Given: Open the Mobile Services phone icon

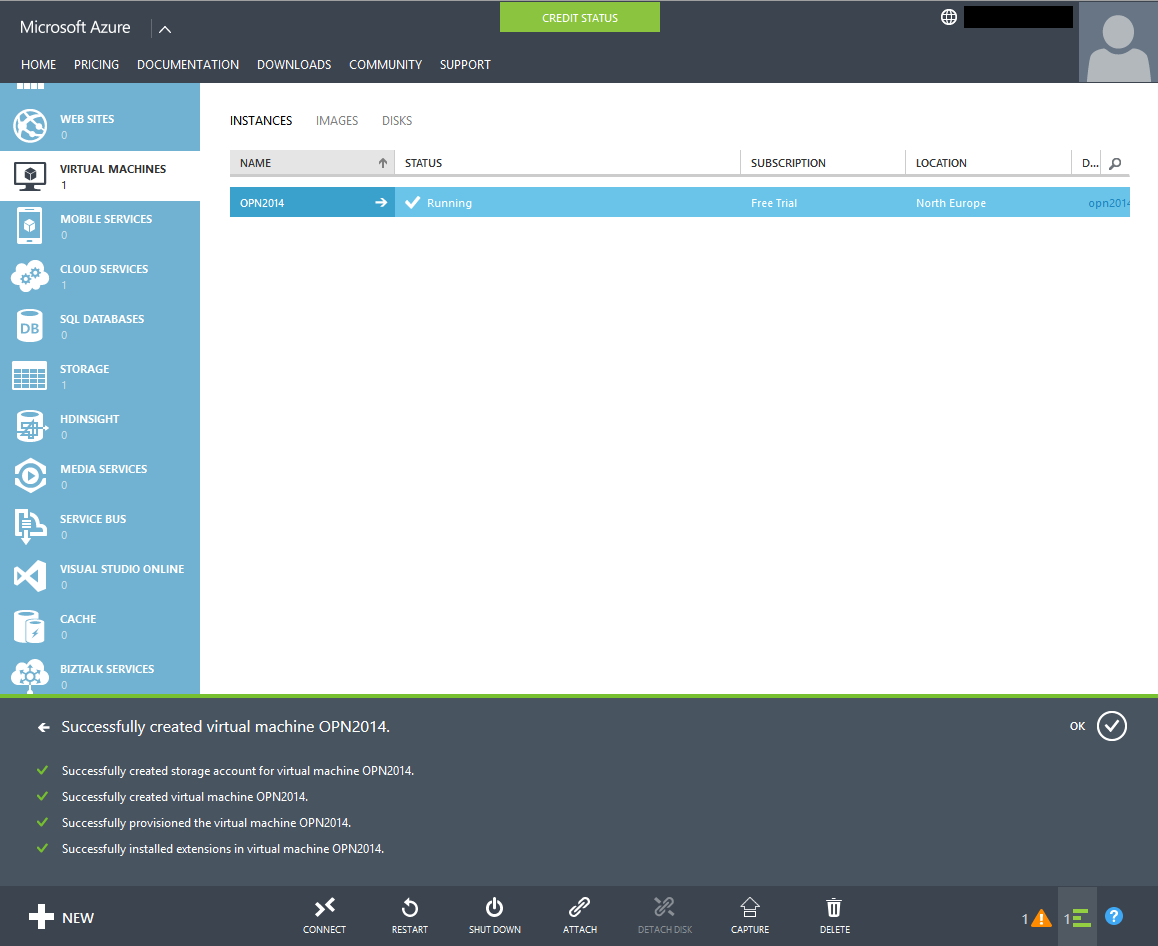Looking at the screenshot, I should click(x=30, y=225).
